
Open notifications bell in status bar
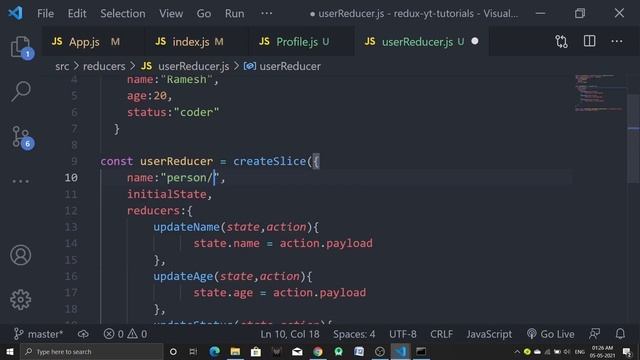620,334
